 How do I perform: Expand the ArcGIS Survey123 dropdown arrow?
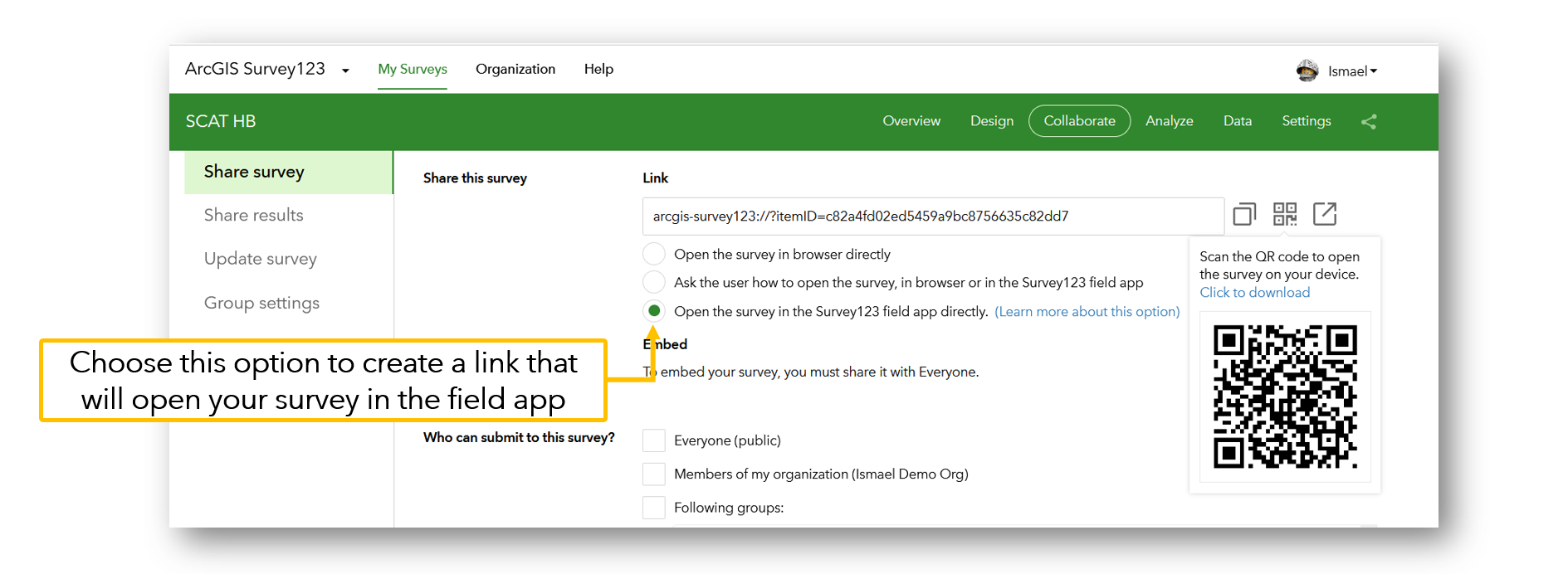click(x=345, y=71)
